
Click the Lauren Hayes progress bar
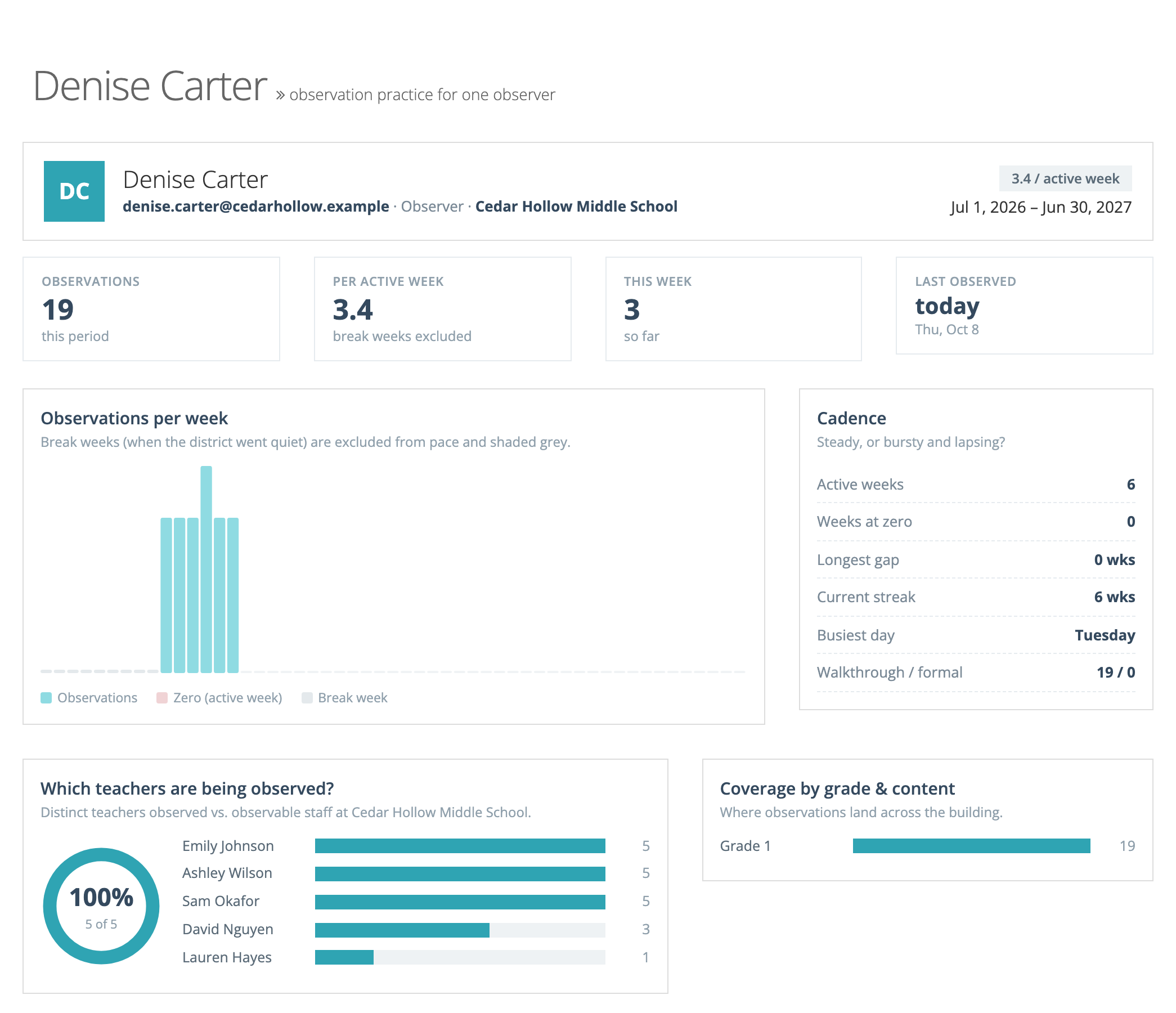click(x=460, y=957)
